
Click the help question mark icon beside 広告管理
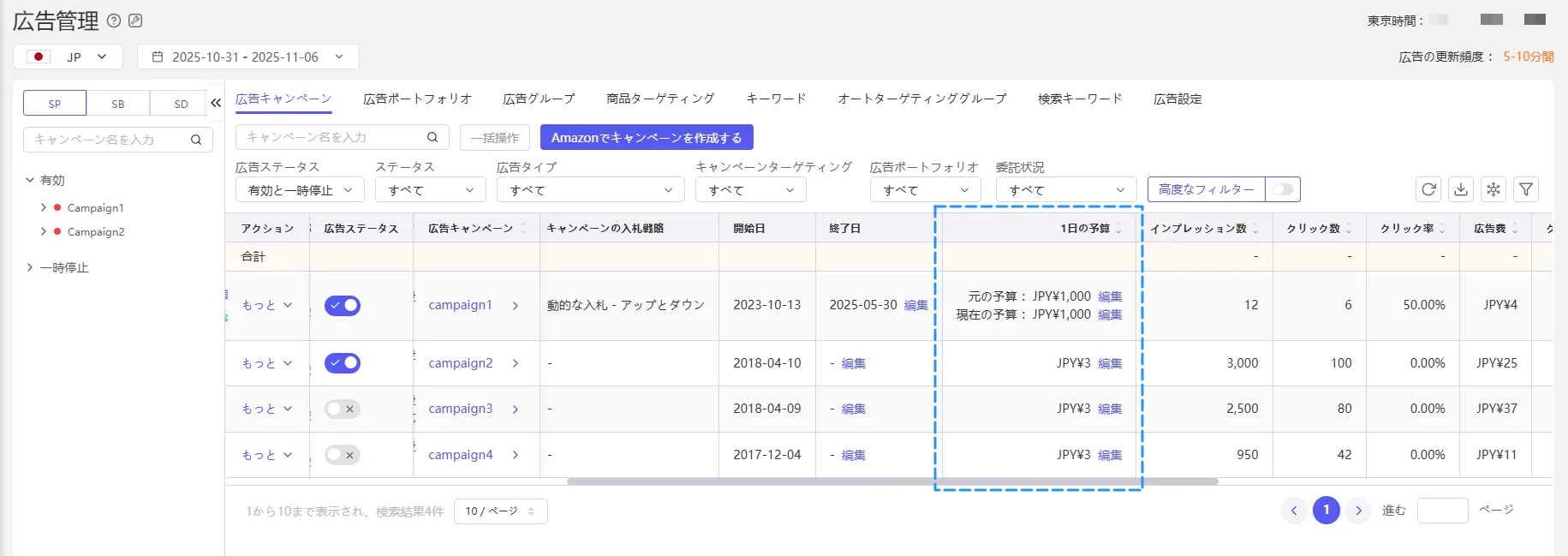tap(114, 21)
